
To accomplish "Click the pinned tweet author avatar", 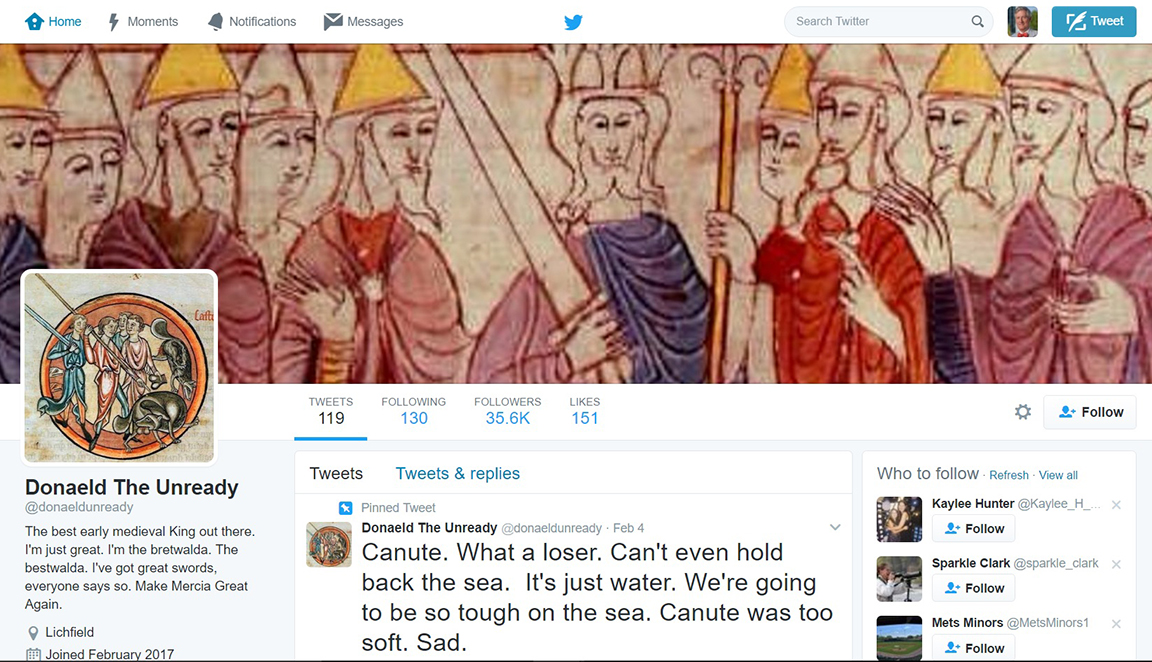I will 328,544.
